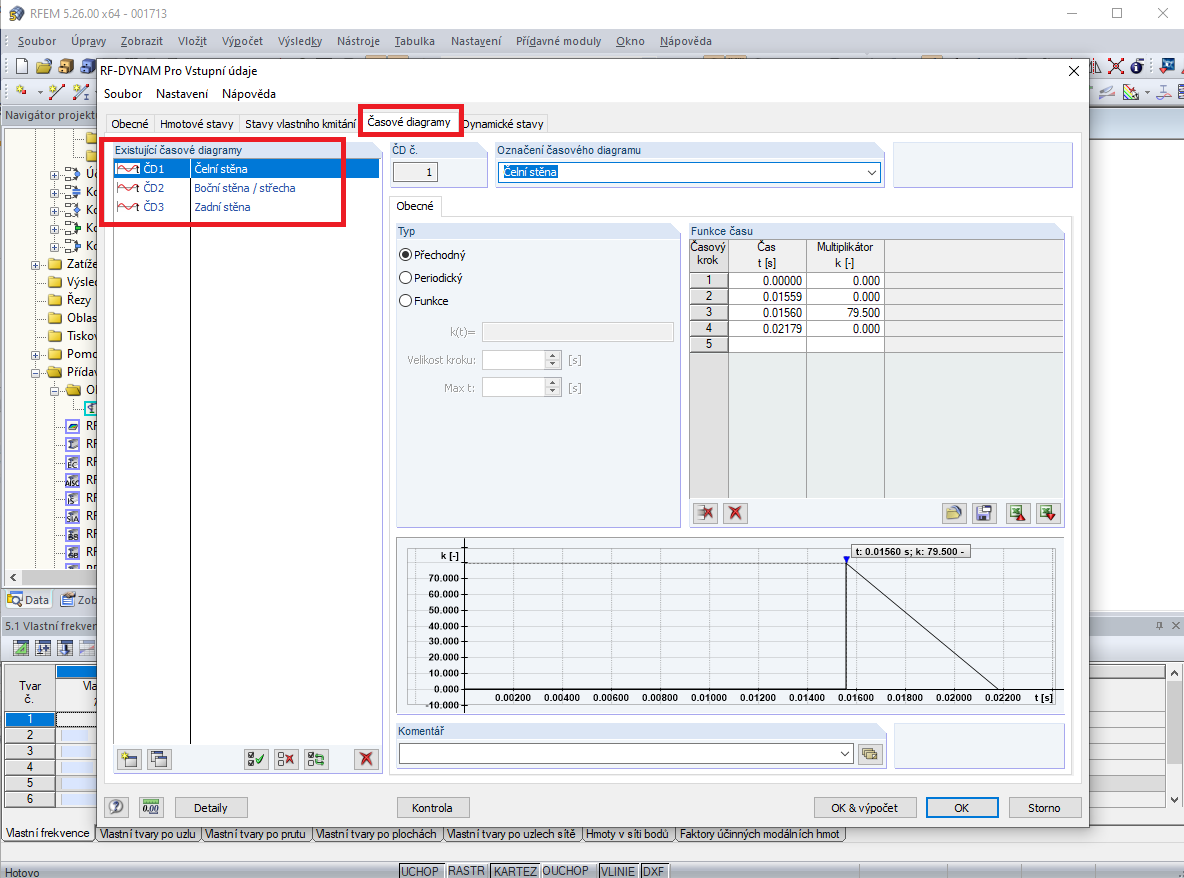Expand the Pomo folder in navigator
The width and height of the screenshot is (1184, 878).
[x=35, y=355]
